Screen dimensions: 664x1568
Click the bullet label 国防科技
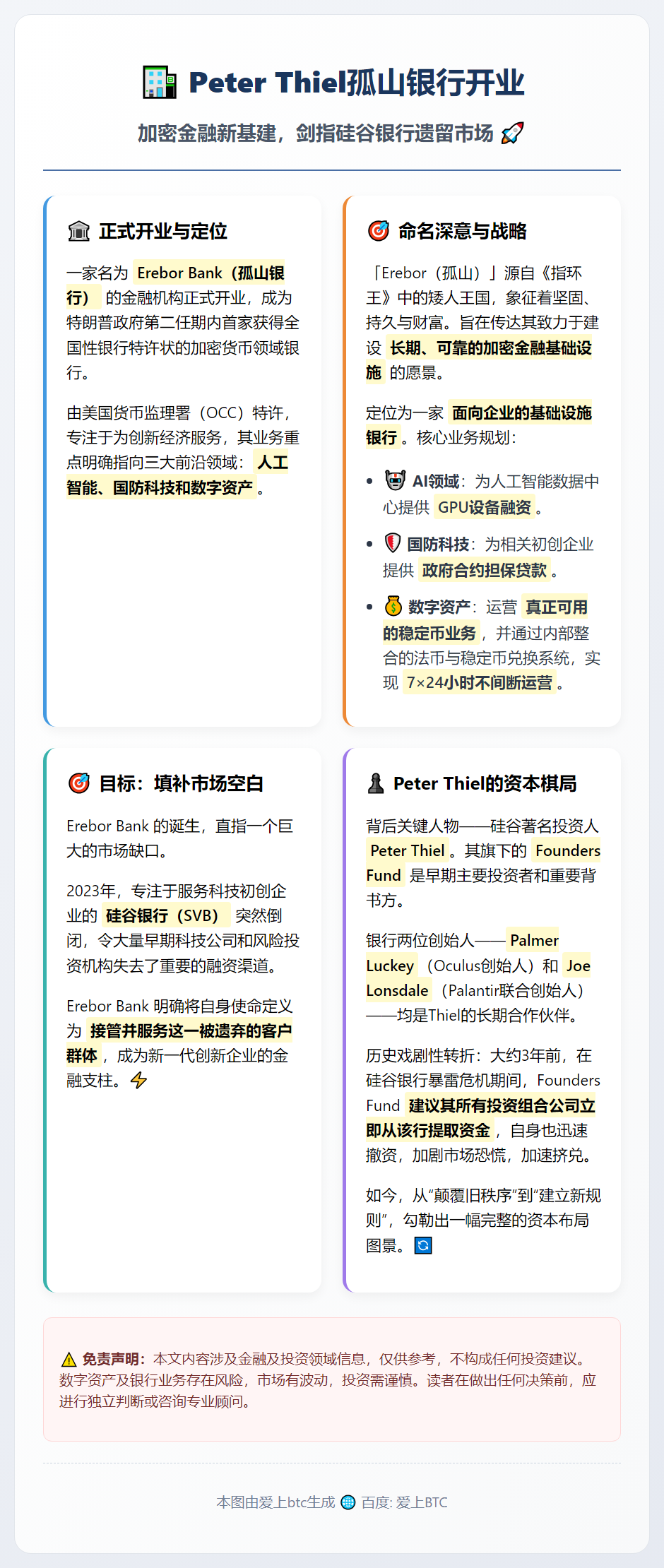pos(438,544)
